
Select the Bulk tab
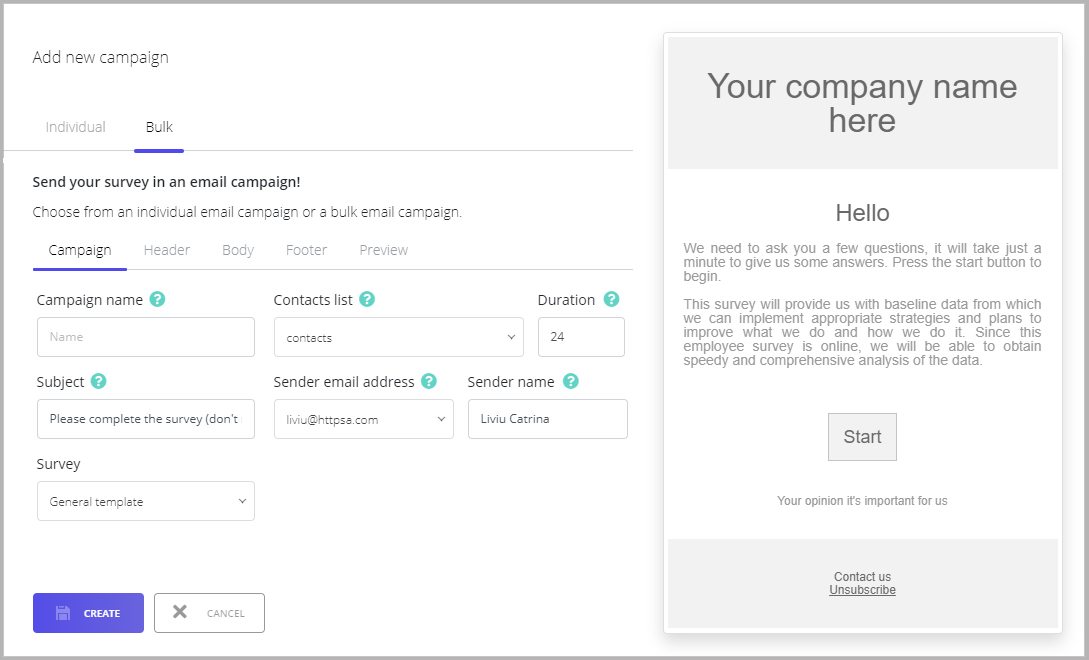(x=159, y=127)
